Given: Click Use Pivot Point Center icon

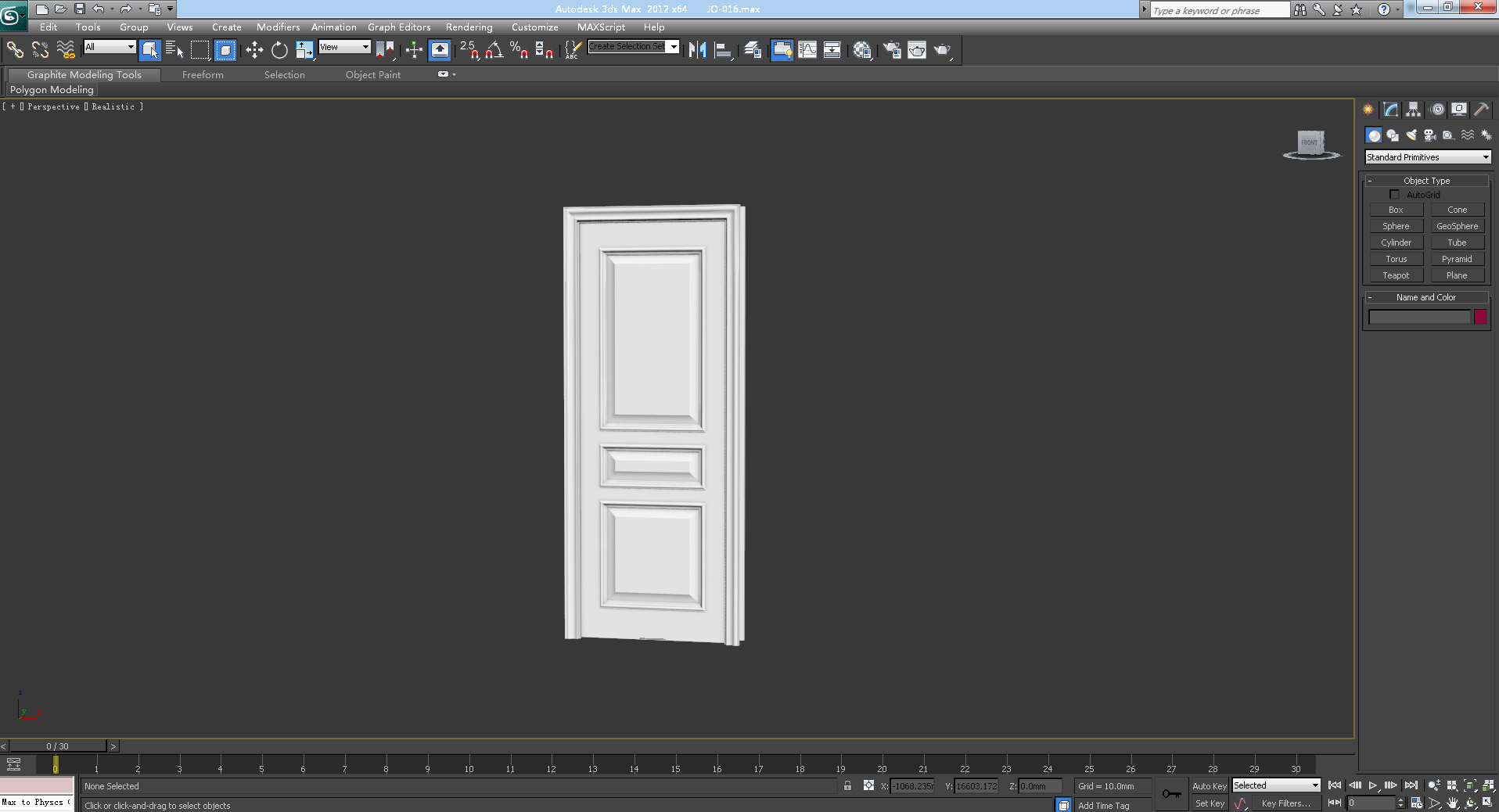Looking at the screenshot, I should click(385, 50).
